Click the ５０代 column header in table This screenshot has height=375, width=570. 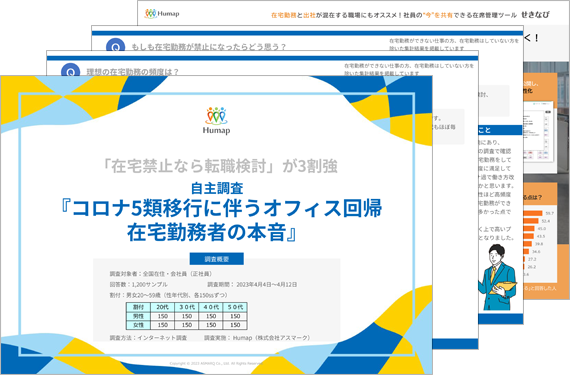tap(235, 307)
